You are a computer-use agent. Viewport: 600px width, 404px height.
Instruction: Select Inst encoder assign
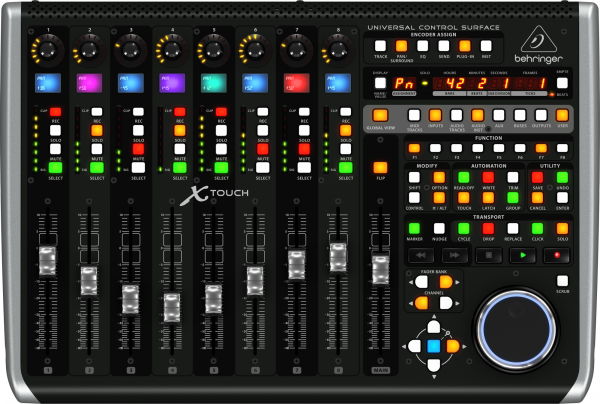pos(486,46)
